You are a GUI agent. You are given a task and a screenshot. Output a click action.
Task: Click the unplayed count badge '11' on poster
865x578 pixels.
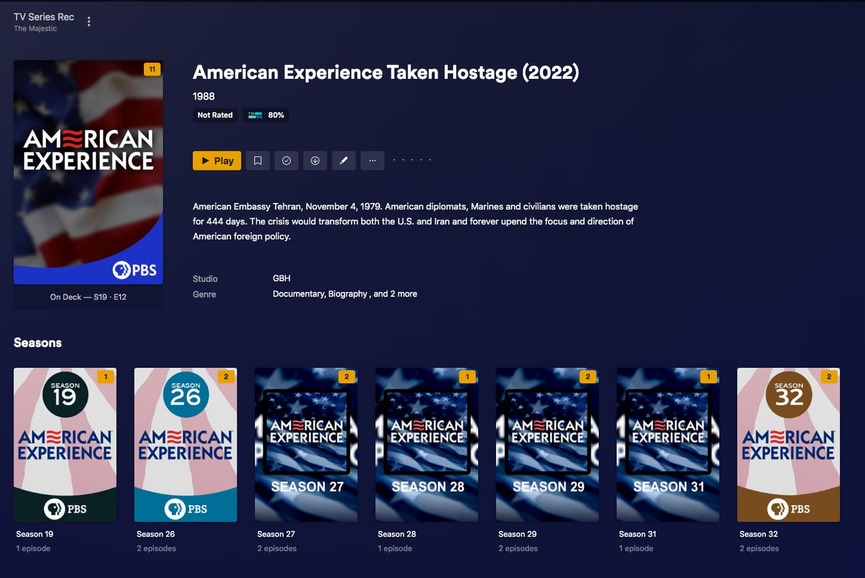coord(152,69)
